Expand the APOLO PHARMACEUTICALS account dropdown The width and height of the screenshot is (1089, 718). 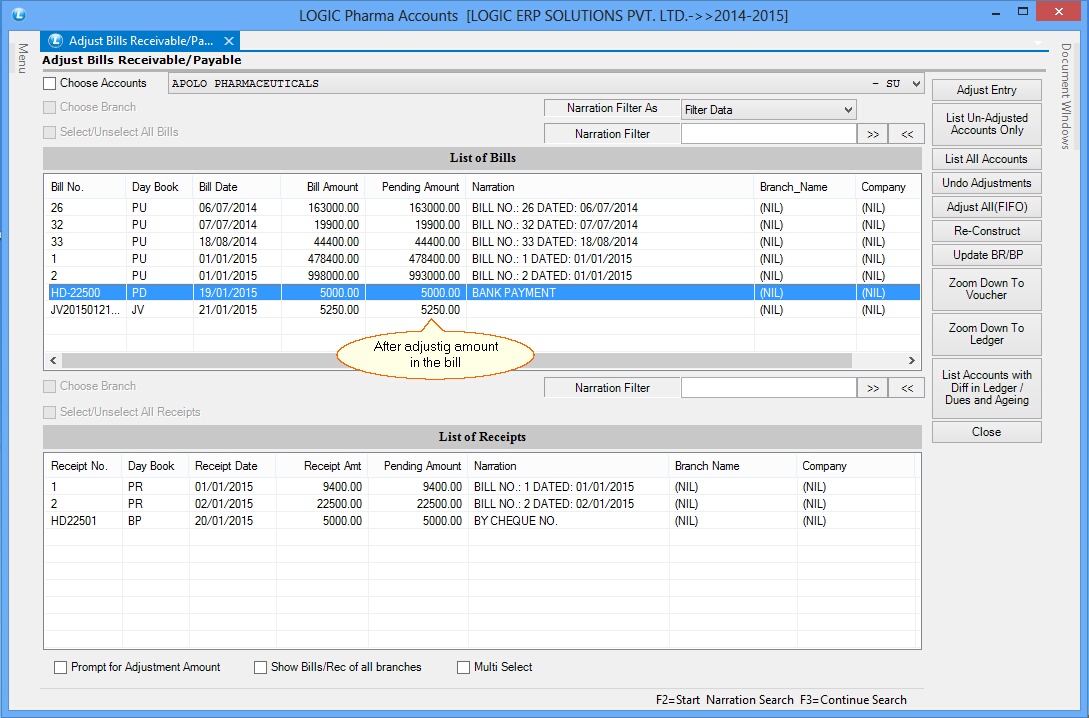tap(916, 83)
